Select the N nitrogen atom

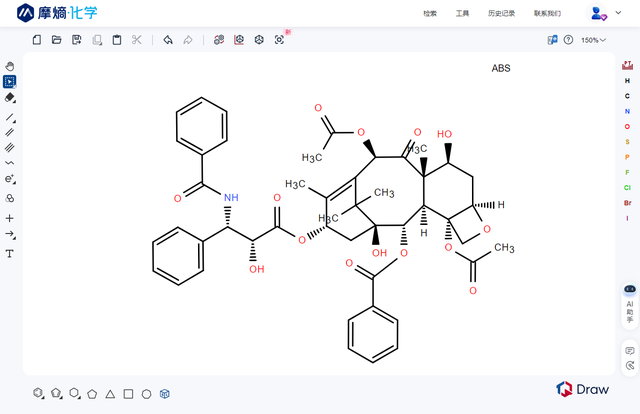627,111
